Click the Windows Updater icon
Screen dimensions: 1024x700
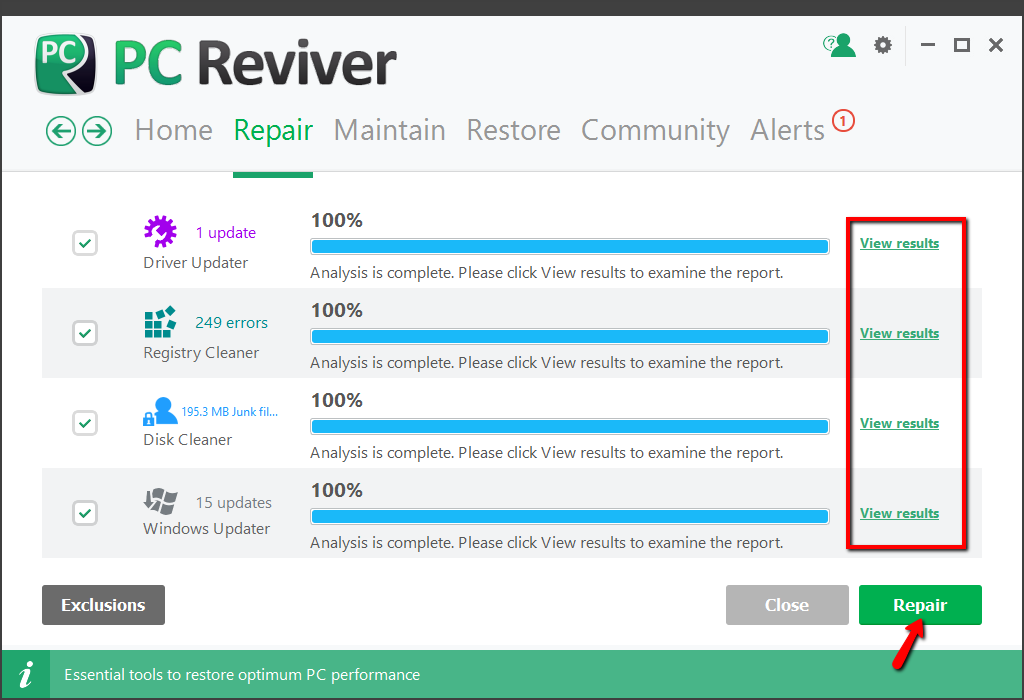click(160, 502)
